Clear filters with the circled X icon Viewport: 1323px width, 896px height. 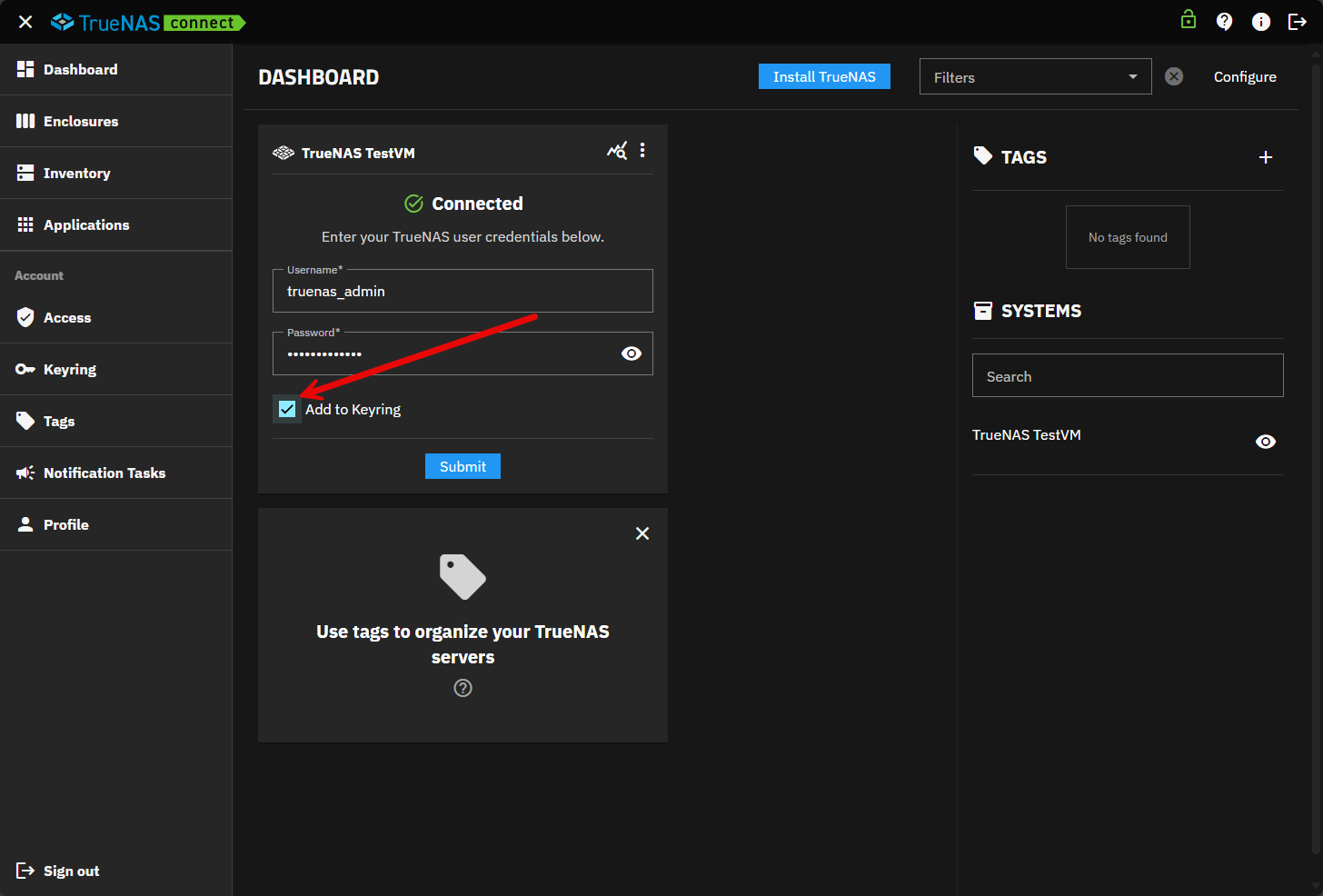point(1174,76)
